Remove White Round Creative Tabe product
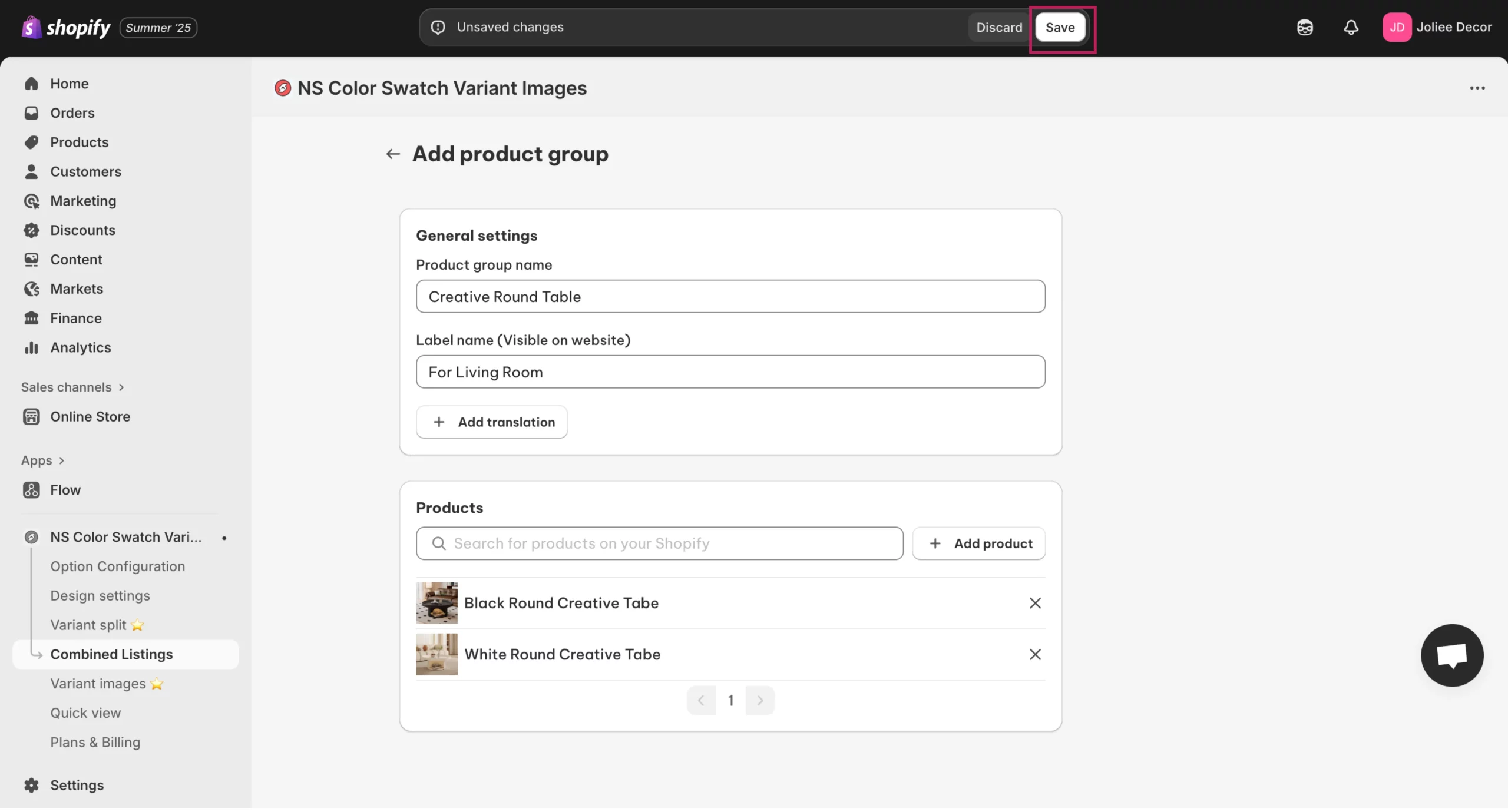This screenshot has width=1508, height=812. [x=1035, y=655]
